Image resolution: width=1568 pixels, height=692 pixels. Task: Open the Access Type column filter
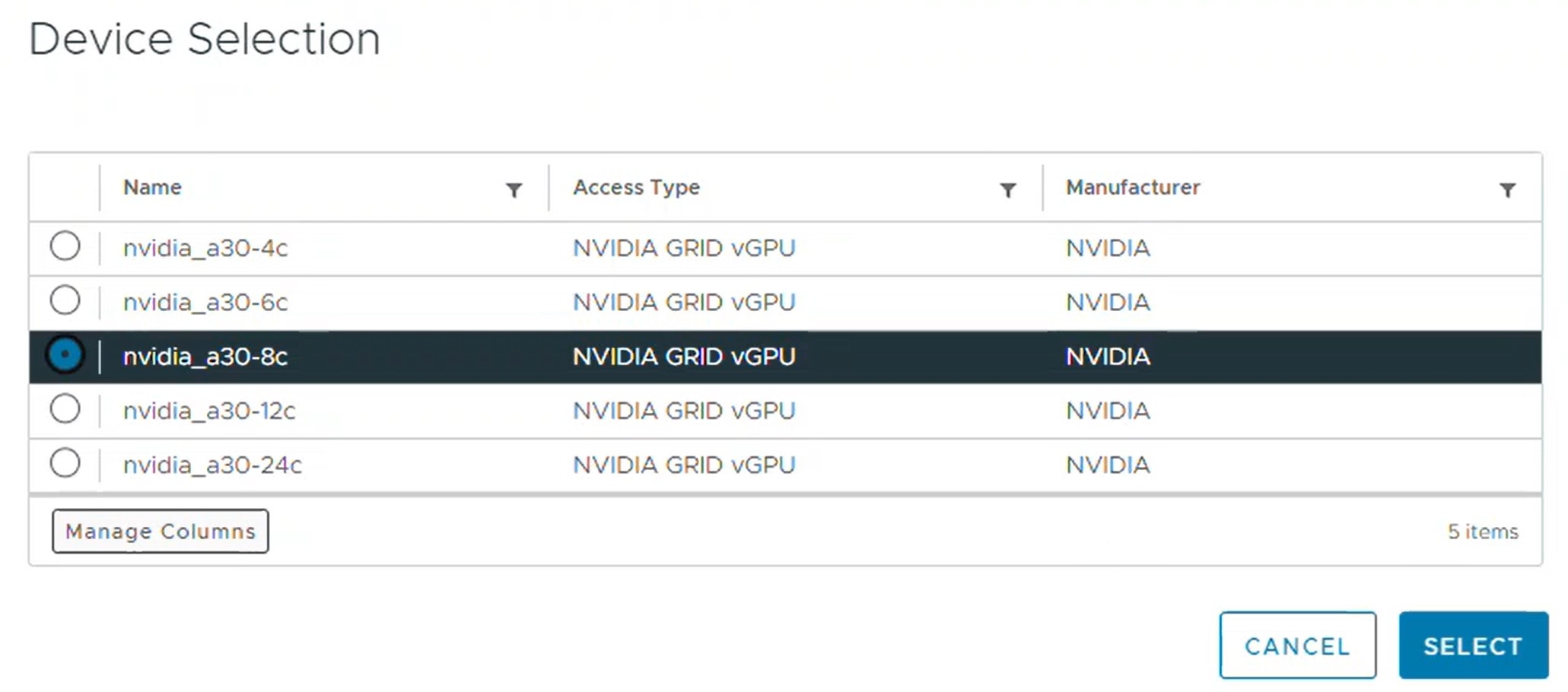pos(1008,190)
